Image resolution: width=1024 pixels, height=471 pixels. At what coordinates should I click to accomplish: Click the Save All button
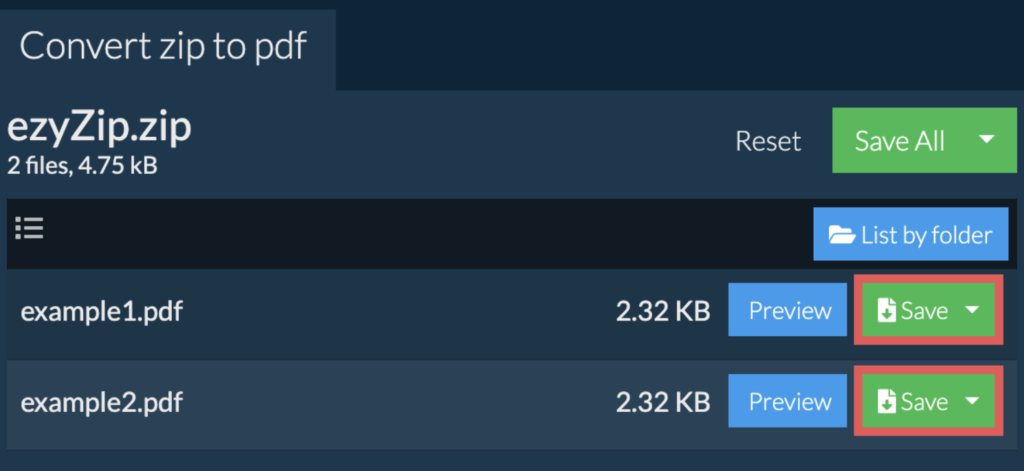click(899, 141)
